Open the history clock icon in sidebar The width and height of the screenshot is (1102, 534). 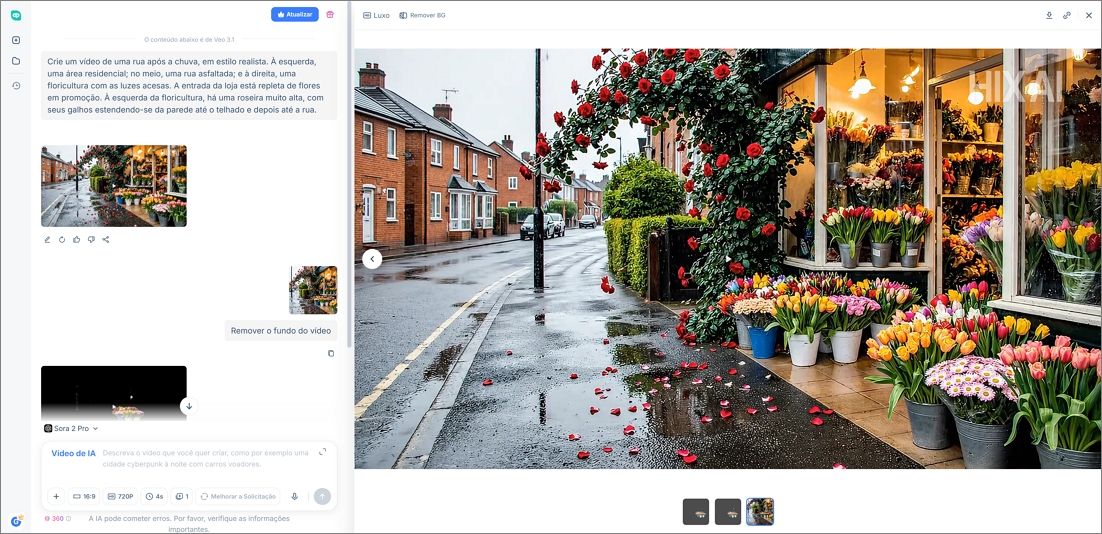coord(16,86)
